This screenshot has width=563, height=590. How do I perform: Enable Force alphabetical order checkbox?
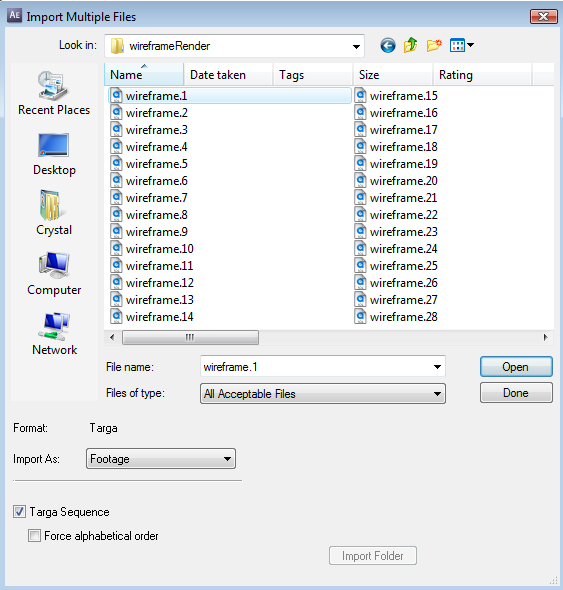[x=34, y=535]
